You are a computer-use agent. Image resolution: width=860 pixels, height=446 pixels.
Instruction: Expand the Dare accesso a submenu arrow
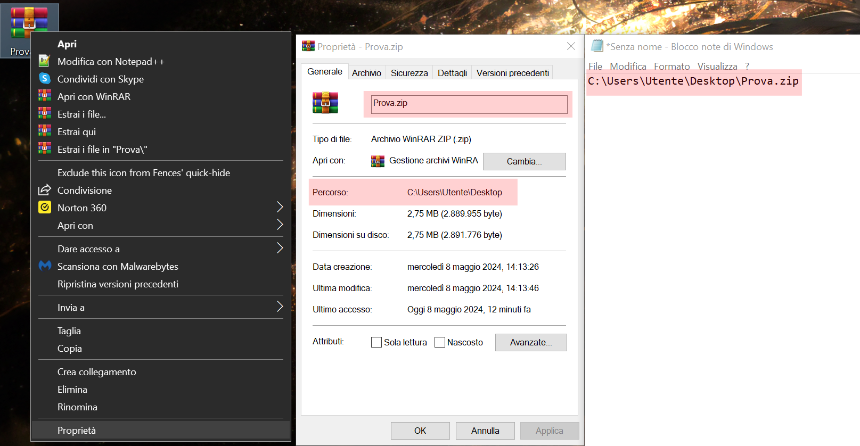[279, 248]
